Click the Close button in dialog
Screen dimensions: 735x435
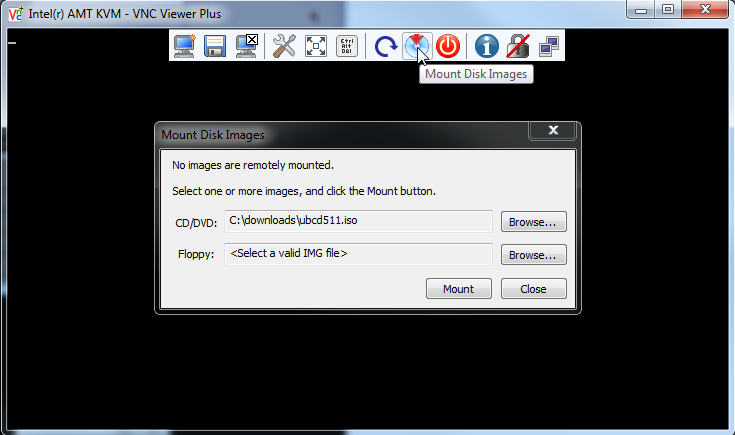point(533,289)
